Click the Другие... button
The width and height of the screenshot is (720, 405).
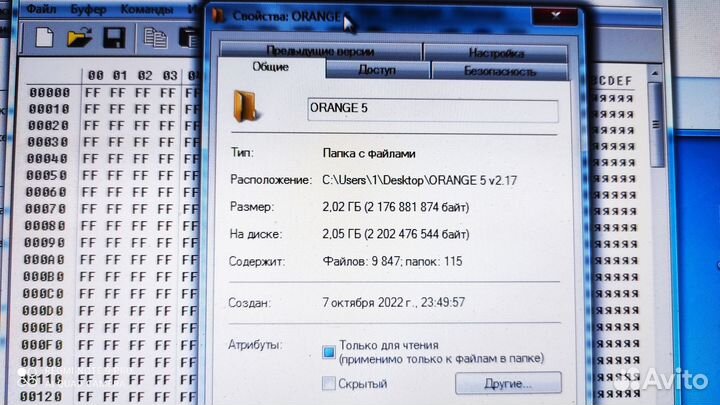coord(508,383)
